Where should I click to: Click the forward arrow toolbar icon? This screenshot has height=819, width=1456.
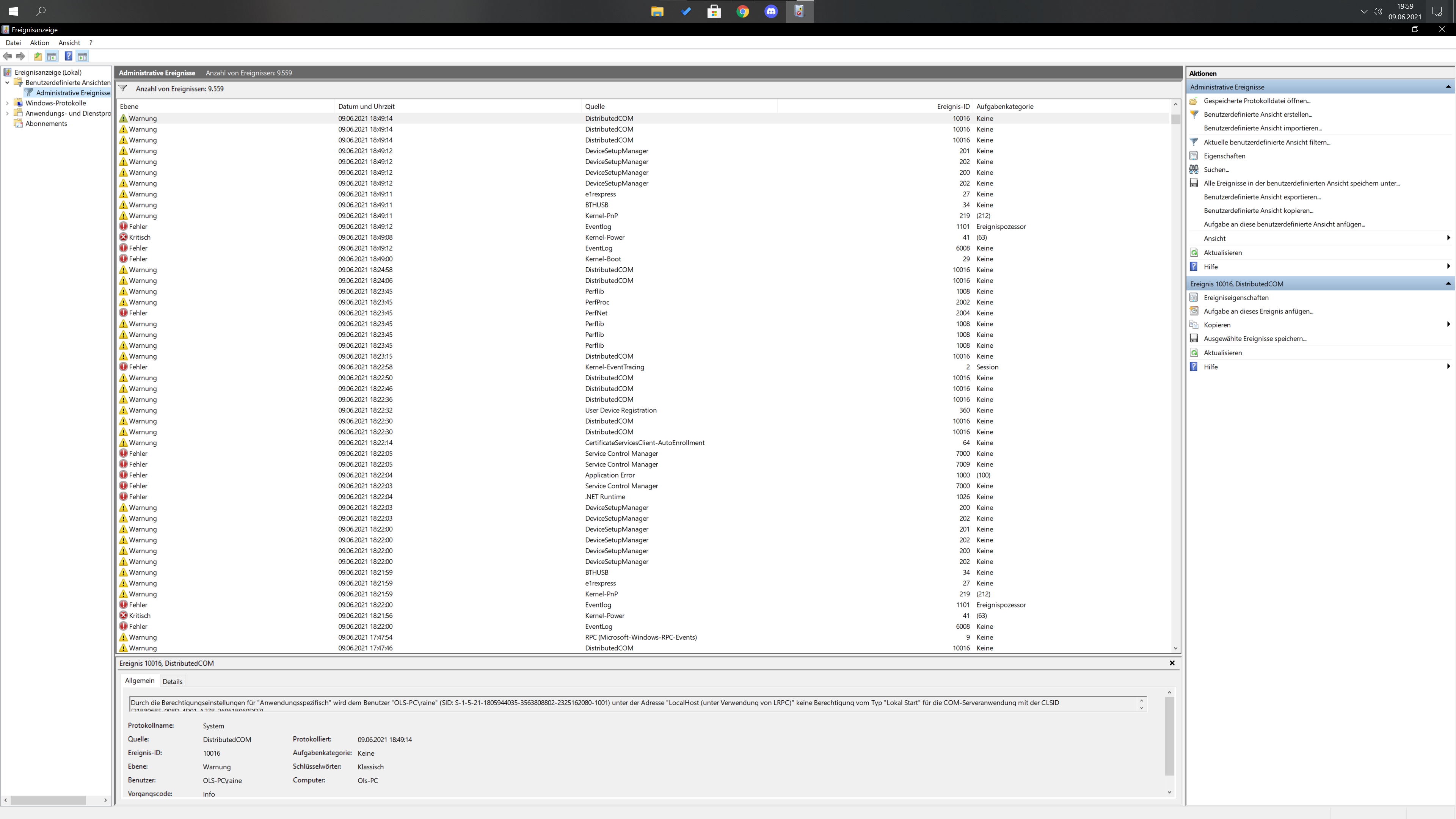click(21, 56)
